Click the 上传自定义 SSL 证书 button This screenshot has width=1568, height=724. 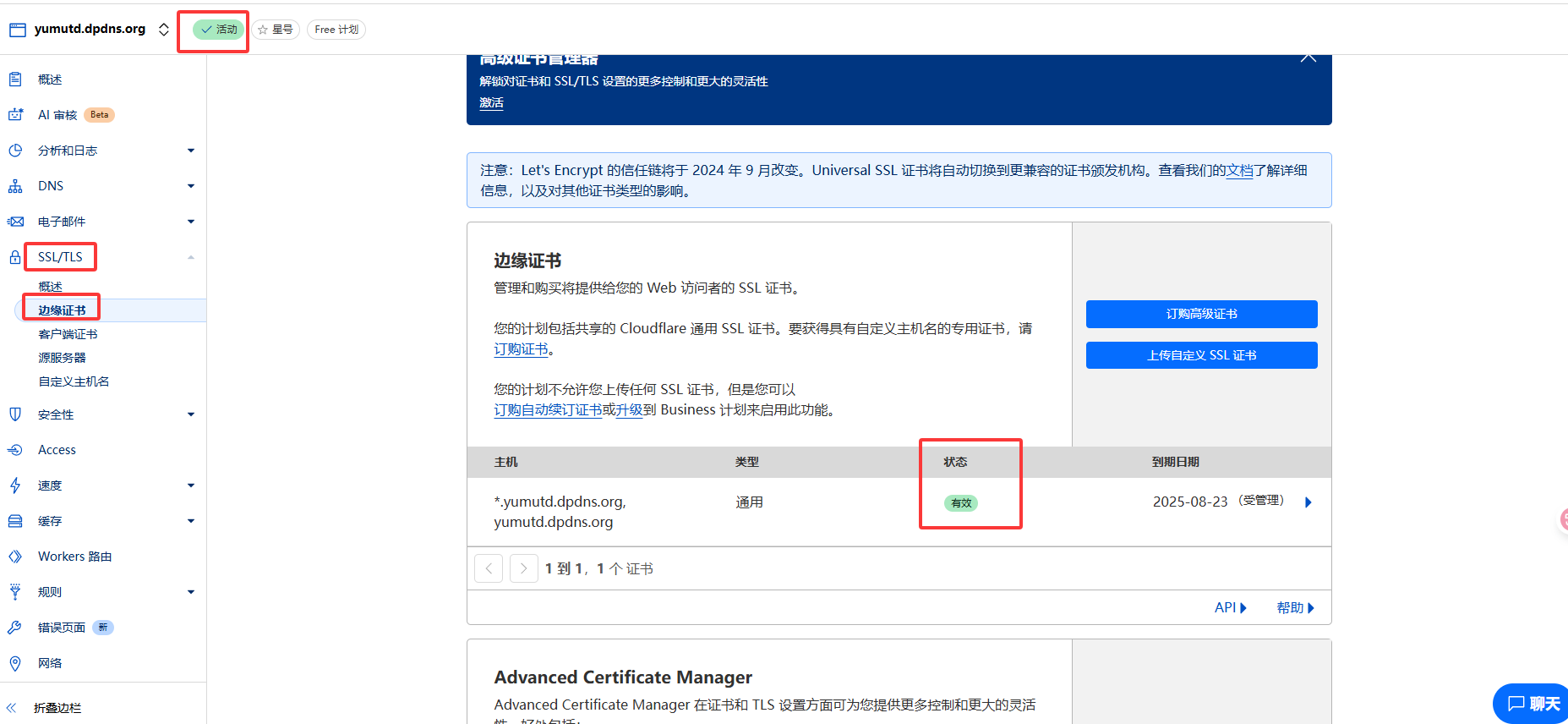point(1201,355)
